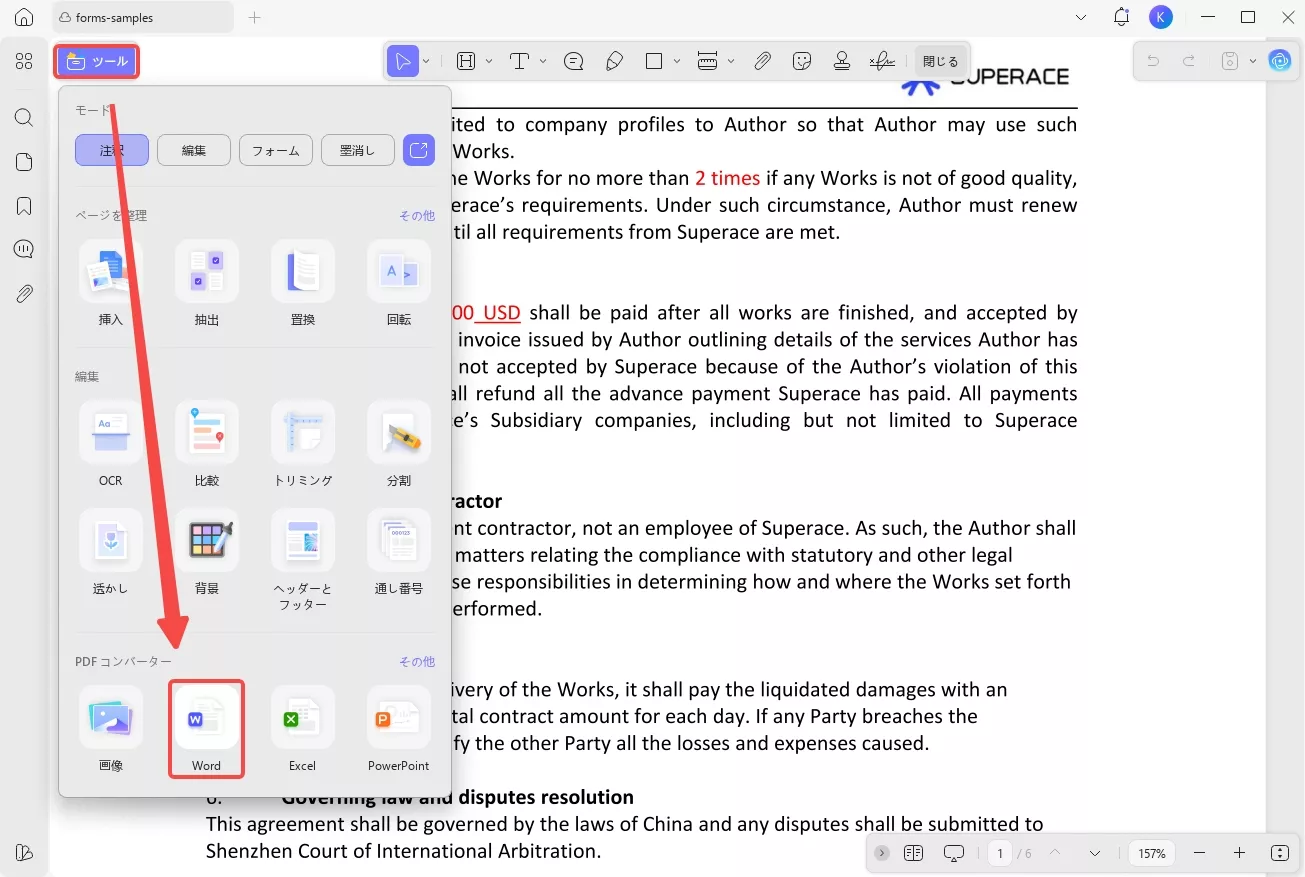The height and width of the screenshot is (877, 1305).
Task: Click その他 link next to PDFコンバーター
Action: pos(417,662)
